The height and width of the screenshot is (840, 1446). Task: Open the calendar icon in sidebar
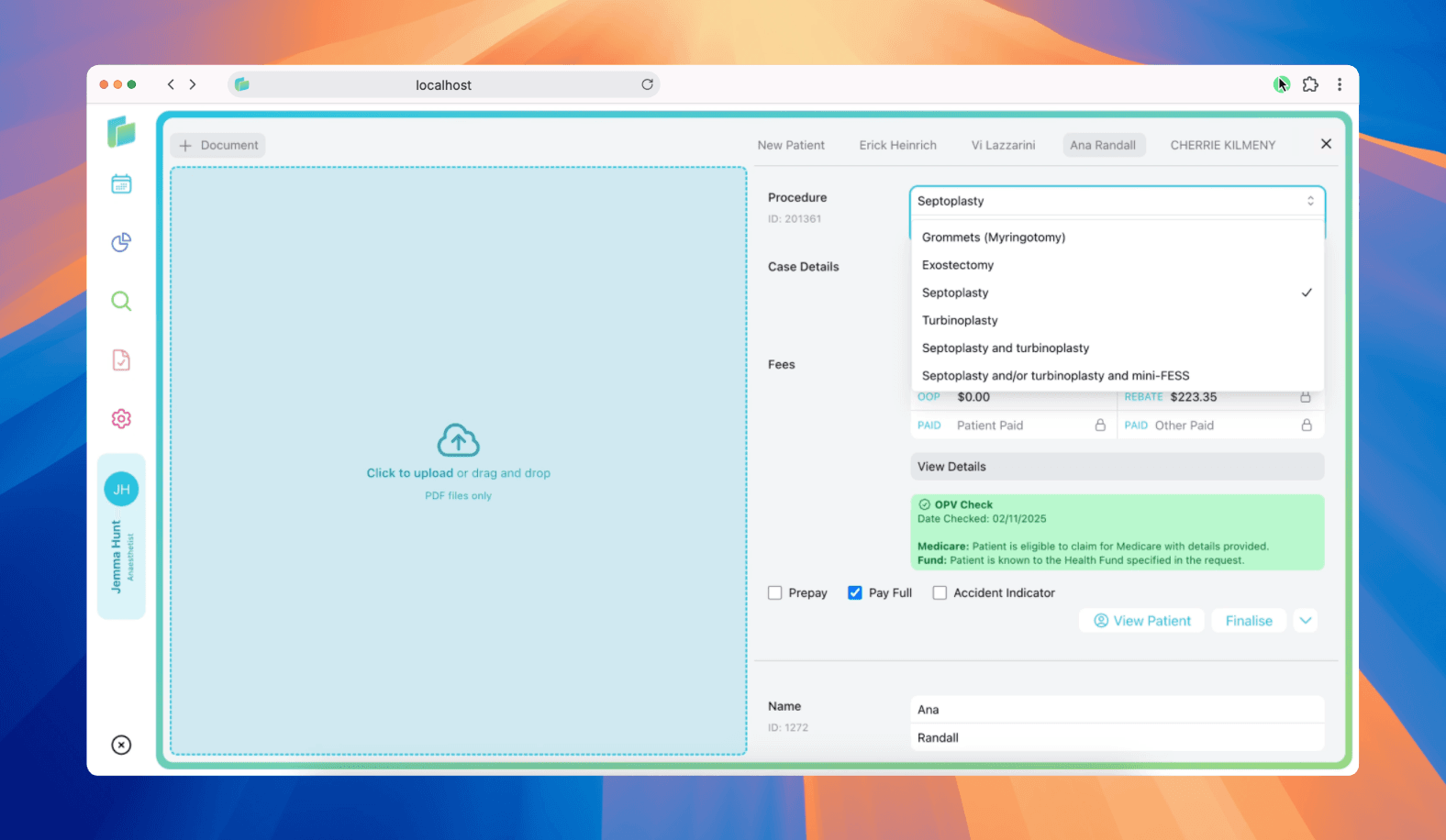tap(121, 184)
